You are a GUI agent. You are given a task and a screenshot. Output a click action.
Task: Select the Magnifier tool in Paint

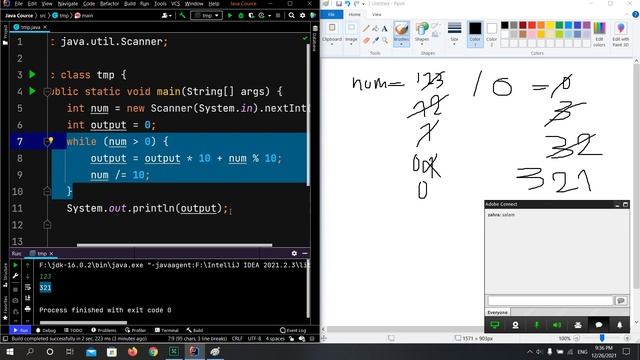tap(384, 40)
